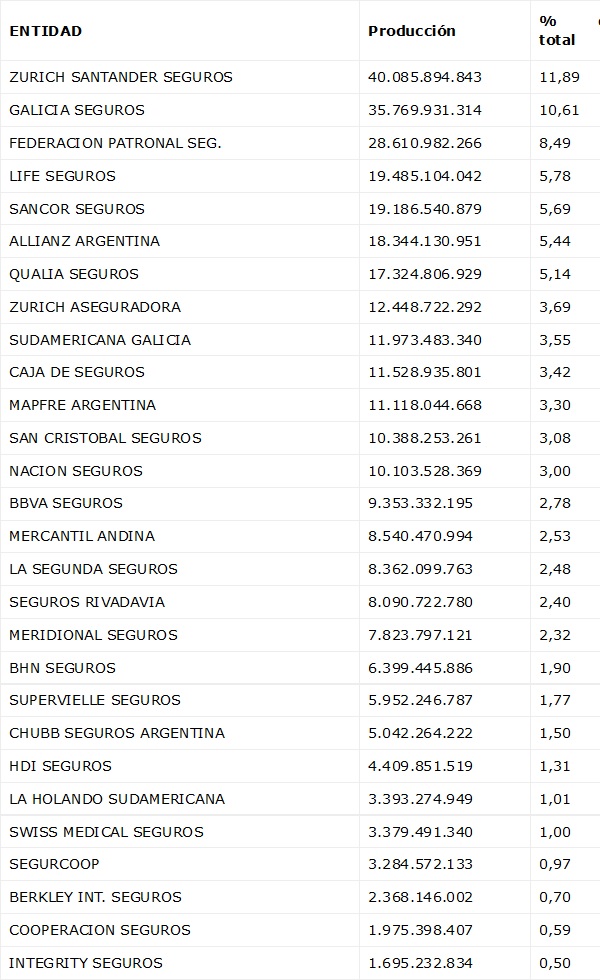Click the 1,50 percentage for CHUBB
600x980 pixels.
click(x=554, y=733)
